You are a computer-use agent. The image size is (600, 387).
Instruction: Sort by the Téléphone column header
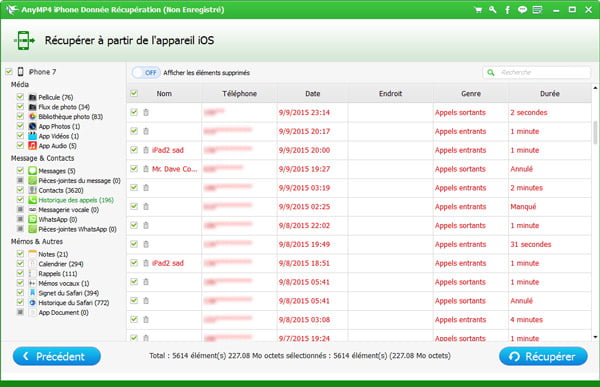point(240,93)
